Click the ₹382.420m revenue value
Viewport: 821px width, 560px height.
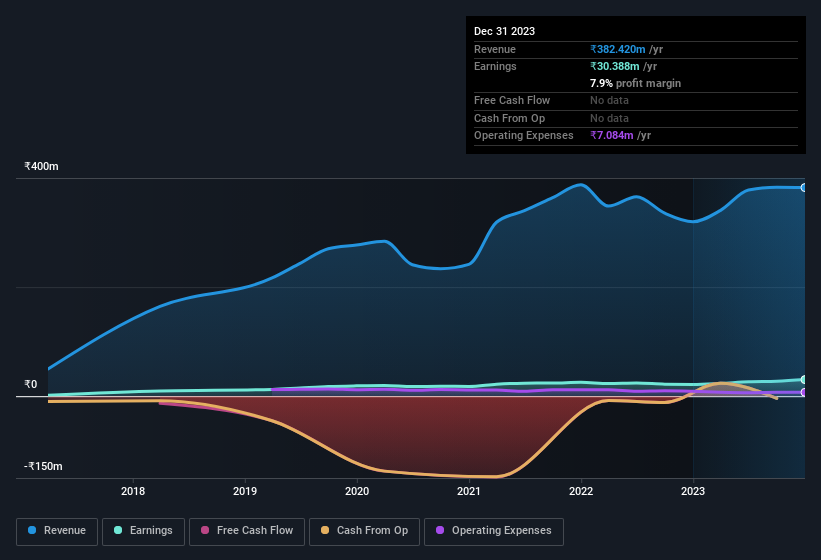618,49
